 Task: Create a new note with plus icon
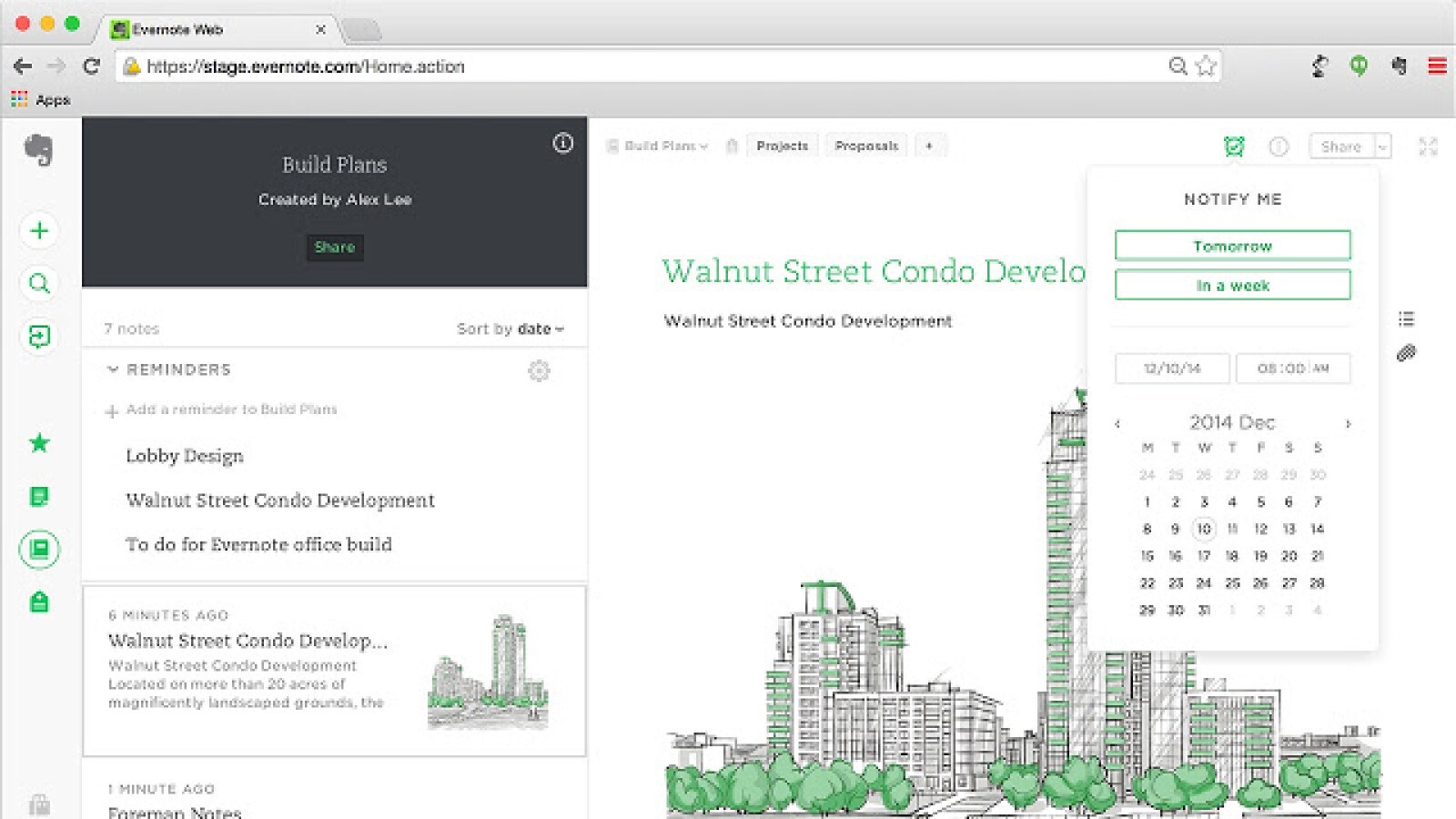point(39,230)
